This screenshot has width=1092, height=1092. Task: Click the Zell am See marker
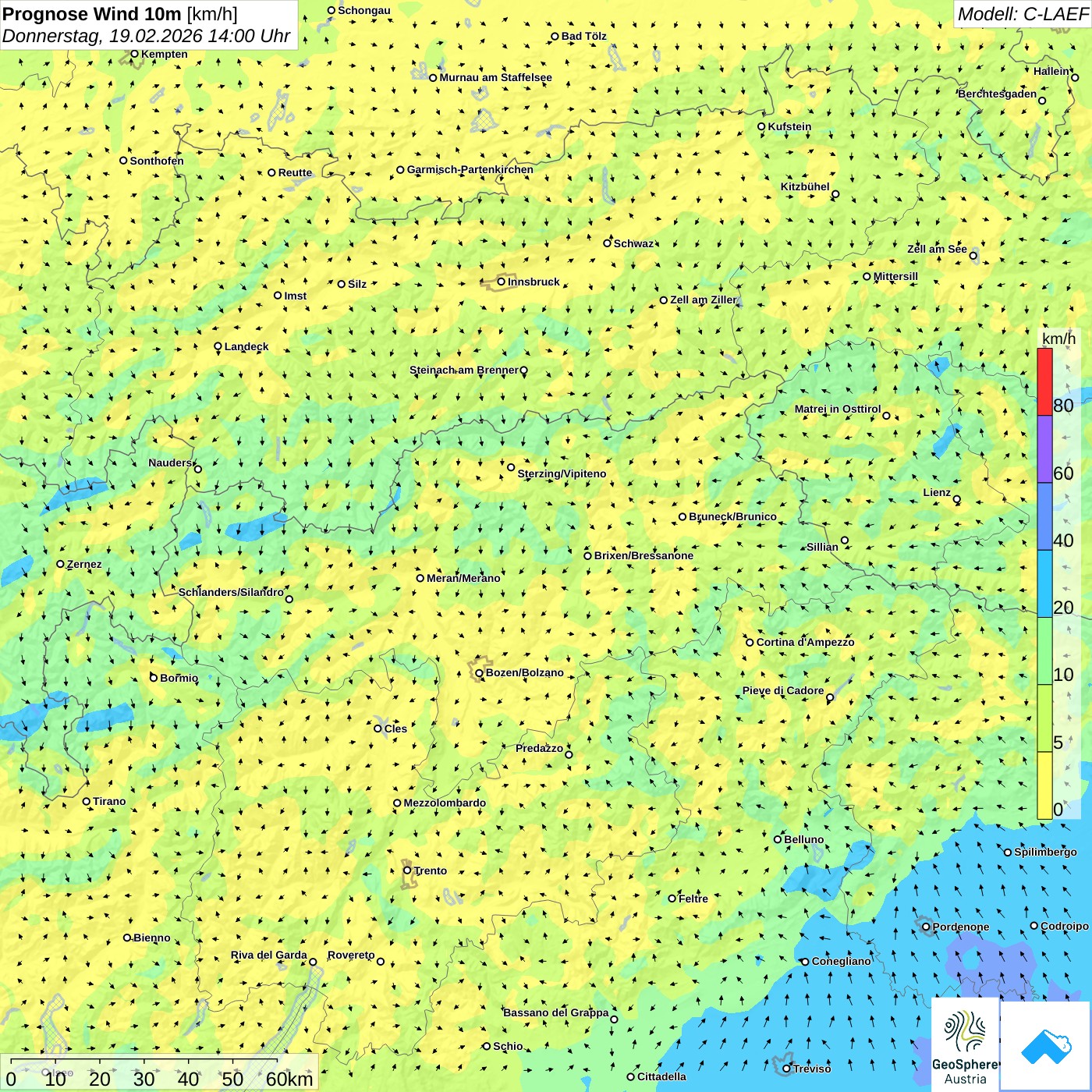pyautogui.click(x=973, y=255)
